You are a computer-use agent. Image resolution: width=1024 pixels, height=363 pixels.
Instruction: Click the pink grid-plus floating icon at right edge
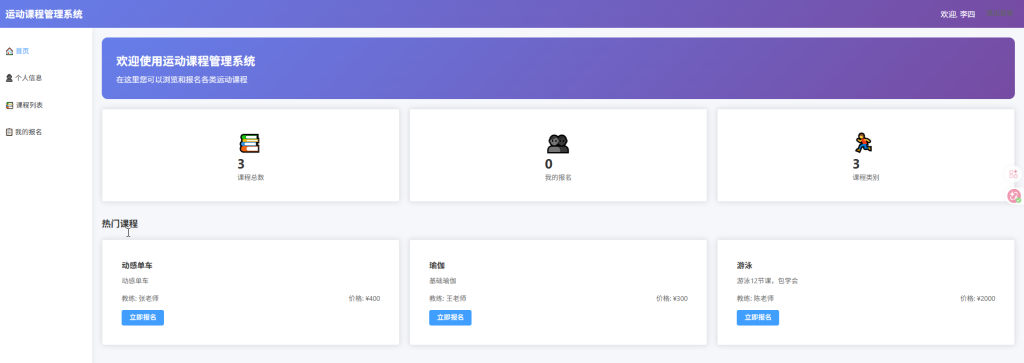pyautogui.click(x=1014, y=174)
